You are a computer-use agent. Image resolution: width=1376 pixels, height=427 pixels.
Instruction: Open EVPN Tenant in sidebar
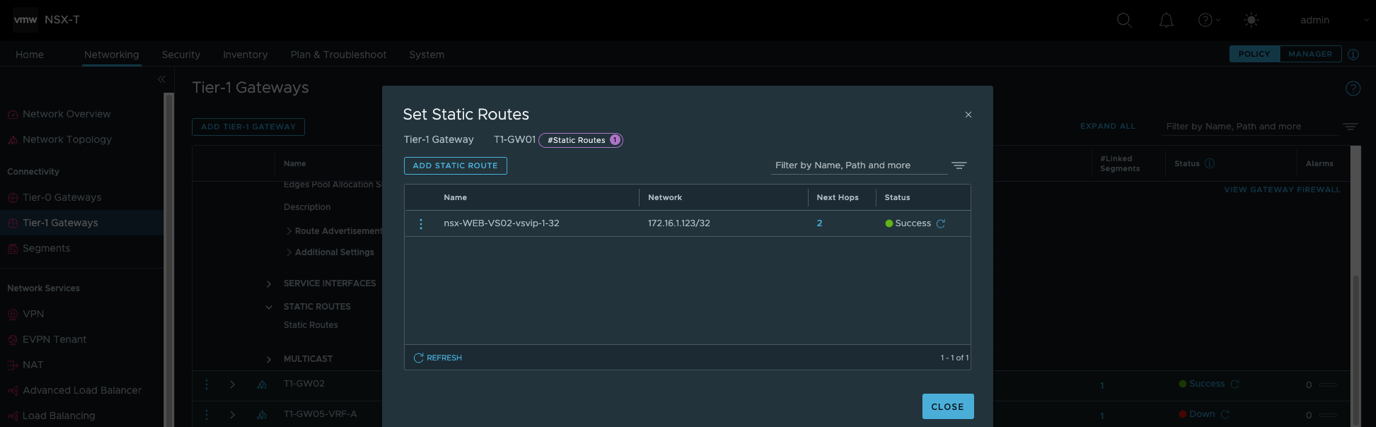[54, 340]
